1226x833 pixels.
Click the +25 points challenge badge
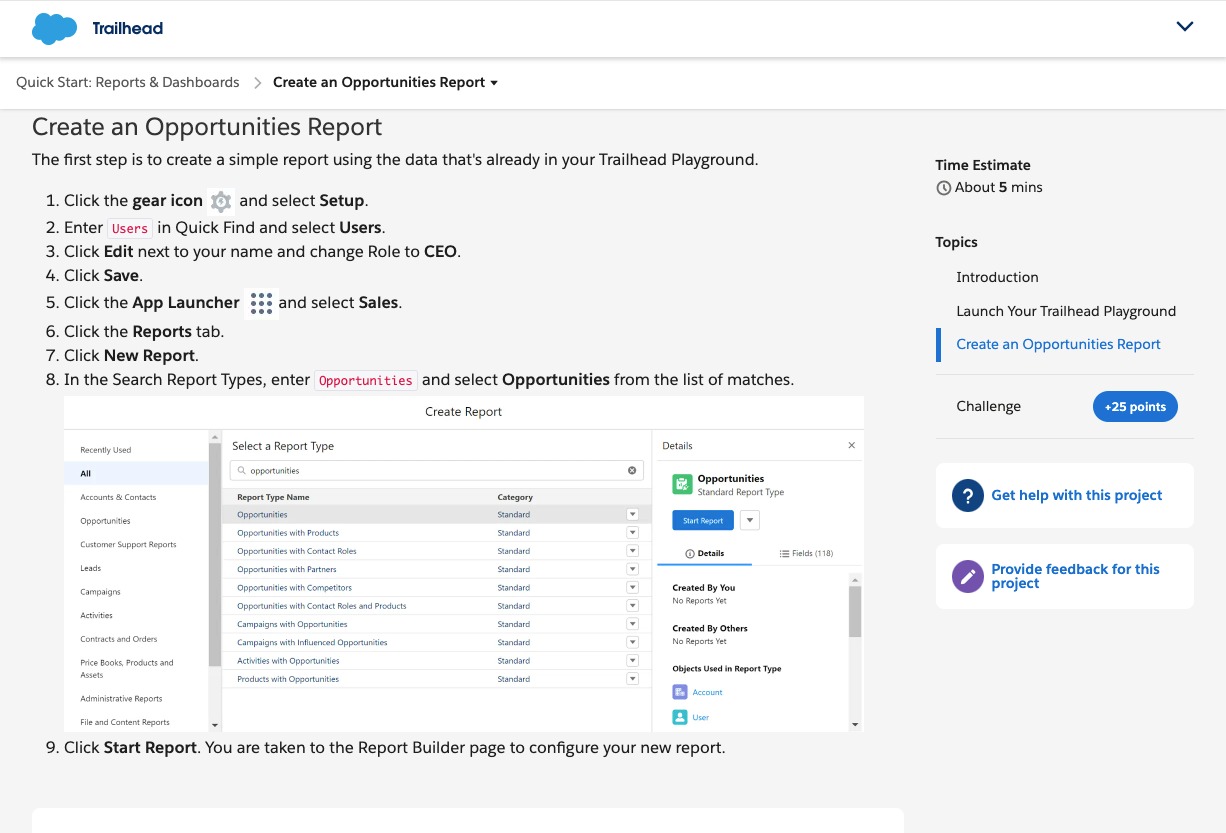click(x=1135, y=407)
